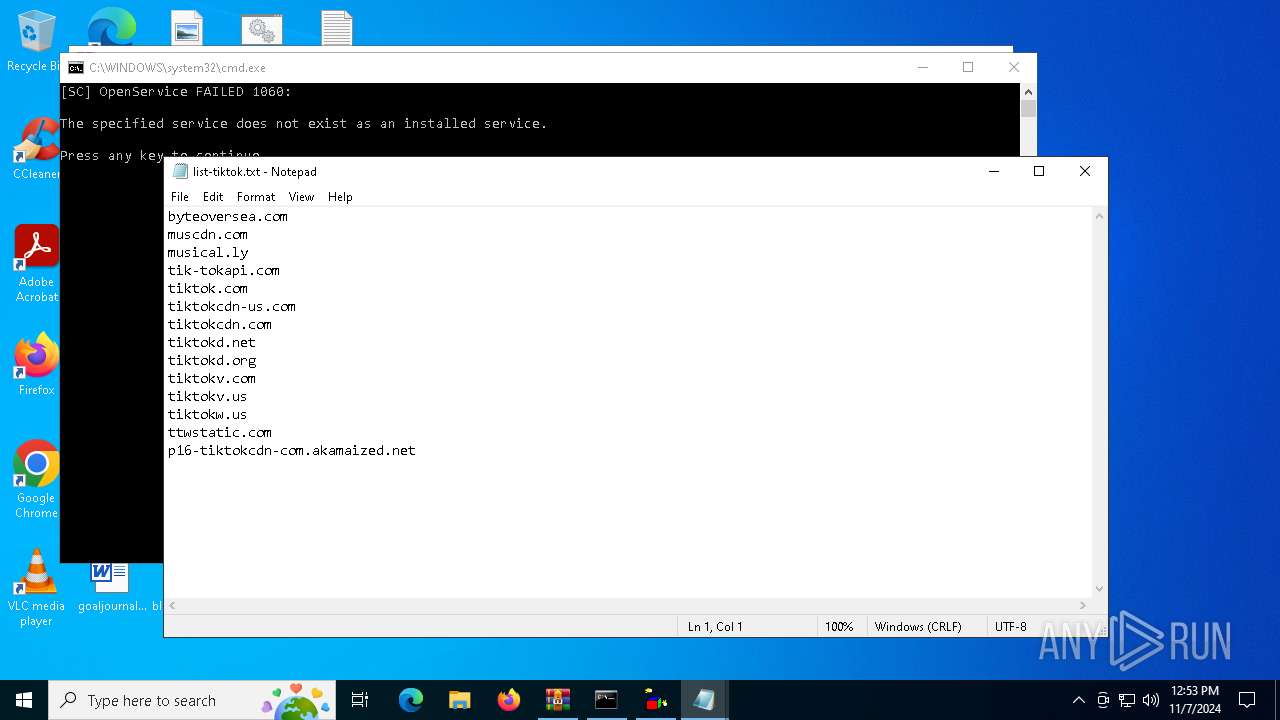Launch Microsoft Edge from the taskbar
The height and width of the screenshot is (720, 1280).
click(x=411, y=700)
